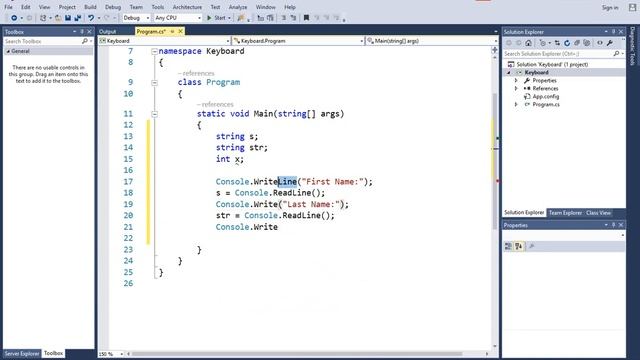
Task: Click the Save All toolbar icon
Action: pos(77,18)
